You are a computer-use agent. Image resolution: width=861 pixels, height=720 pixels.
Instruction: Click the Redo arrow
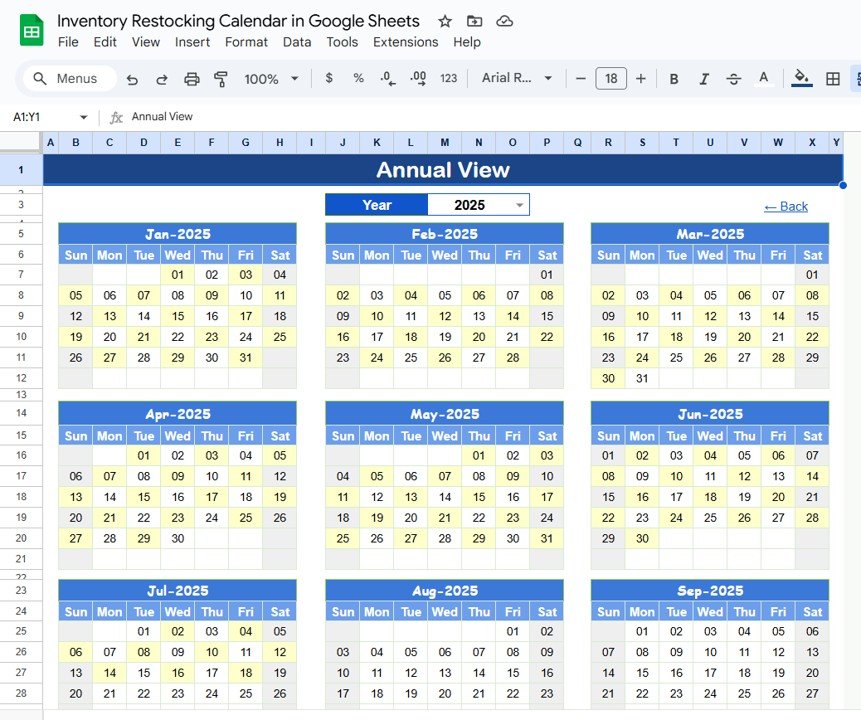161,79
